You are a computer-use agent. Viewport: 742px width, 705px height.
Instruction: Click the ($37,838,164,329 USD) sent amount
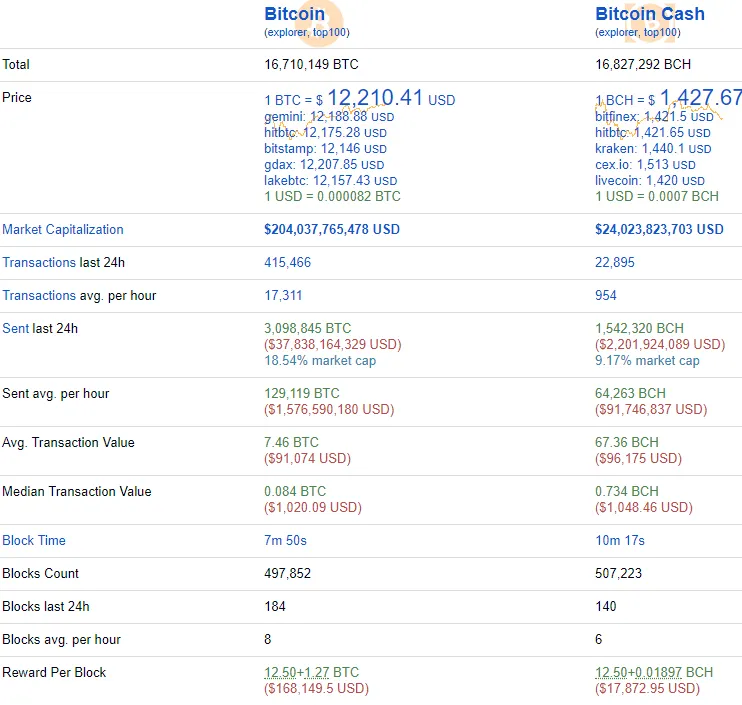point(333,344)
